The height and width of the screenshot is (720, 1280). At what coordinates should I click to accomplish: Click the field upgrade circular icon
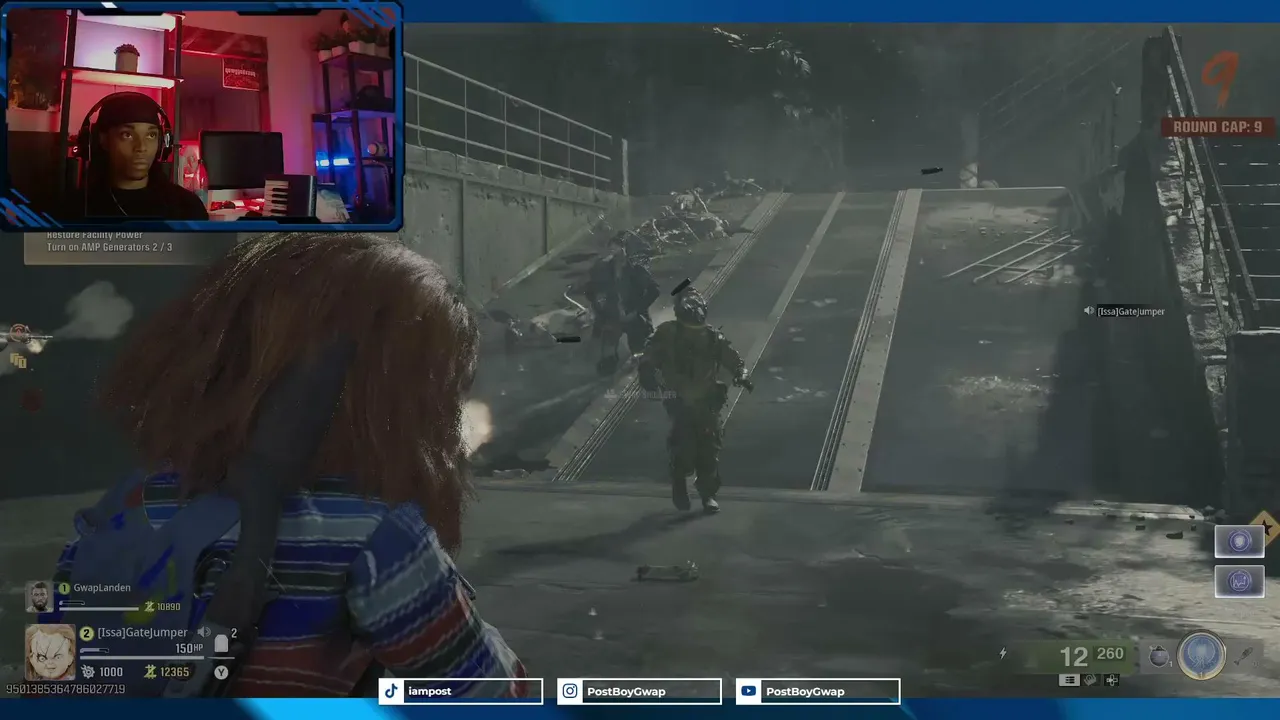1201,655
